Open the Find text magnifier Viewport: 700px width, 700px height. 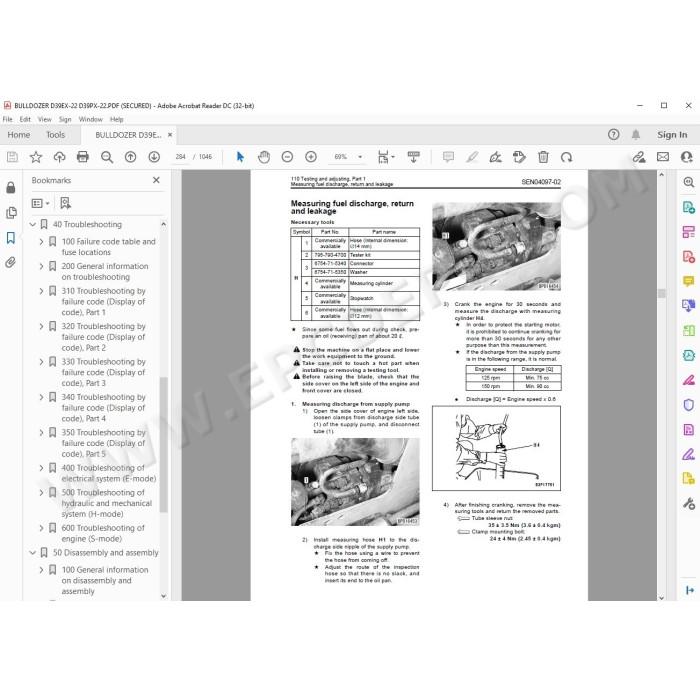(107, 157)
